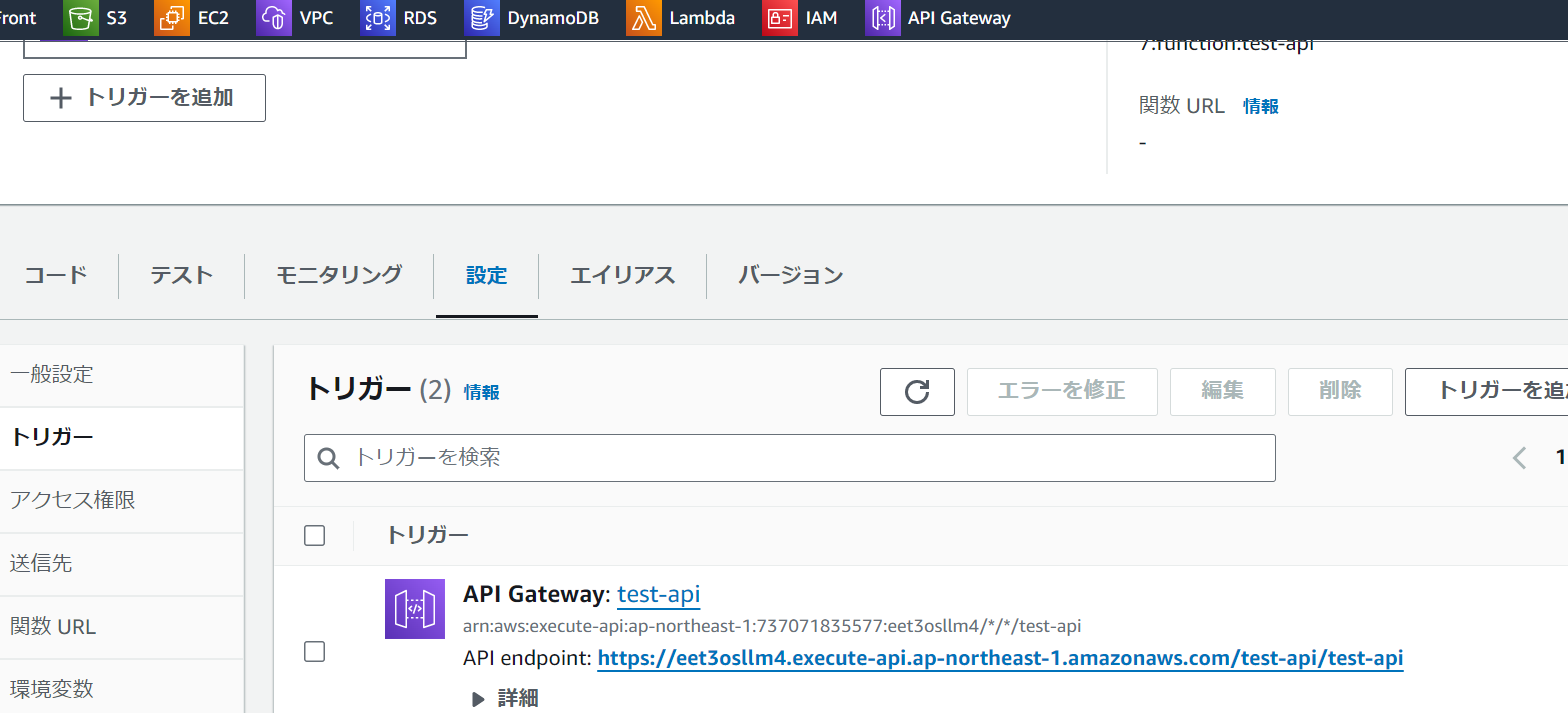Viewport: 1568px width, 713px height.
Task: Select the 設定 tab
Action: click(x=487, y=275)
